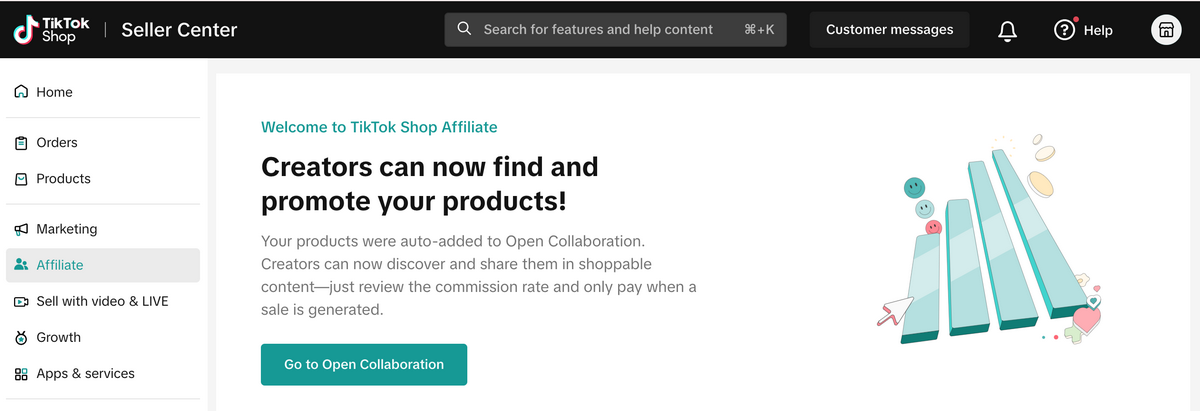Click the TikTok Shop logo

pos(52,29)
